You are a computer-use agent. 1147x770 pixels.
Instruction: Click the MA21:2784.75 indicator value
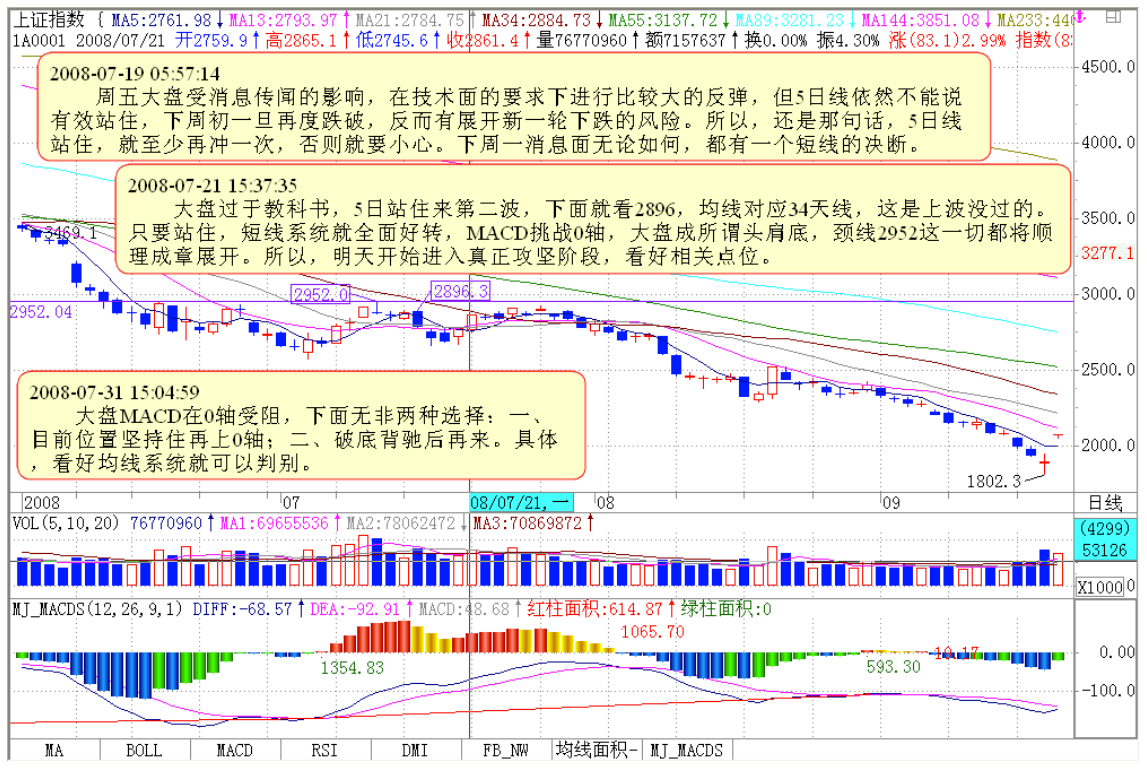click(x=410, y=20)
